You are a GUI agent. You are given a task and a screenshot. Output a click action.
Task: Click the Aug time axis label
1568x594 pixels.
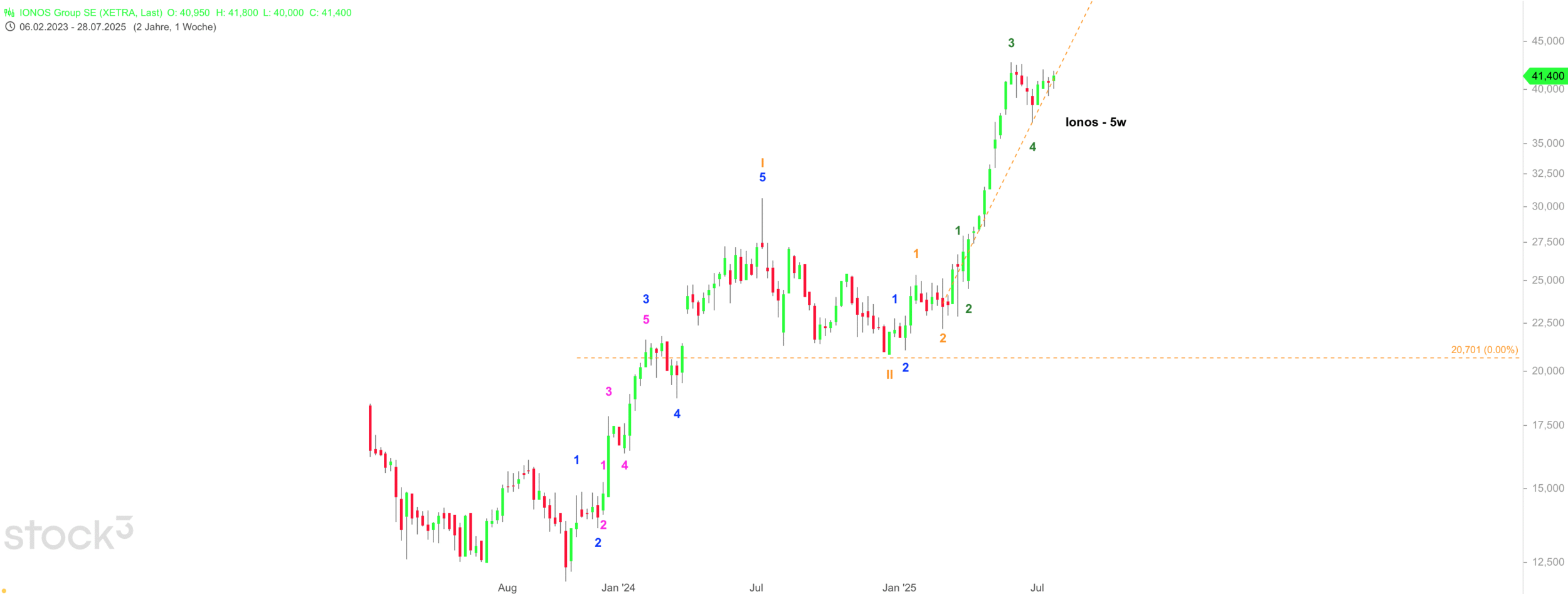pyautogui.click(x=507, y=588)
